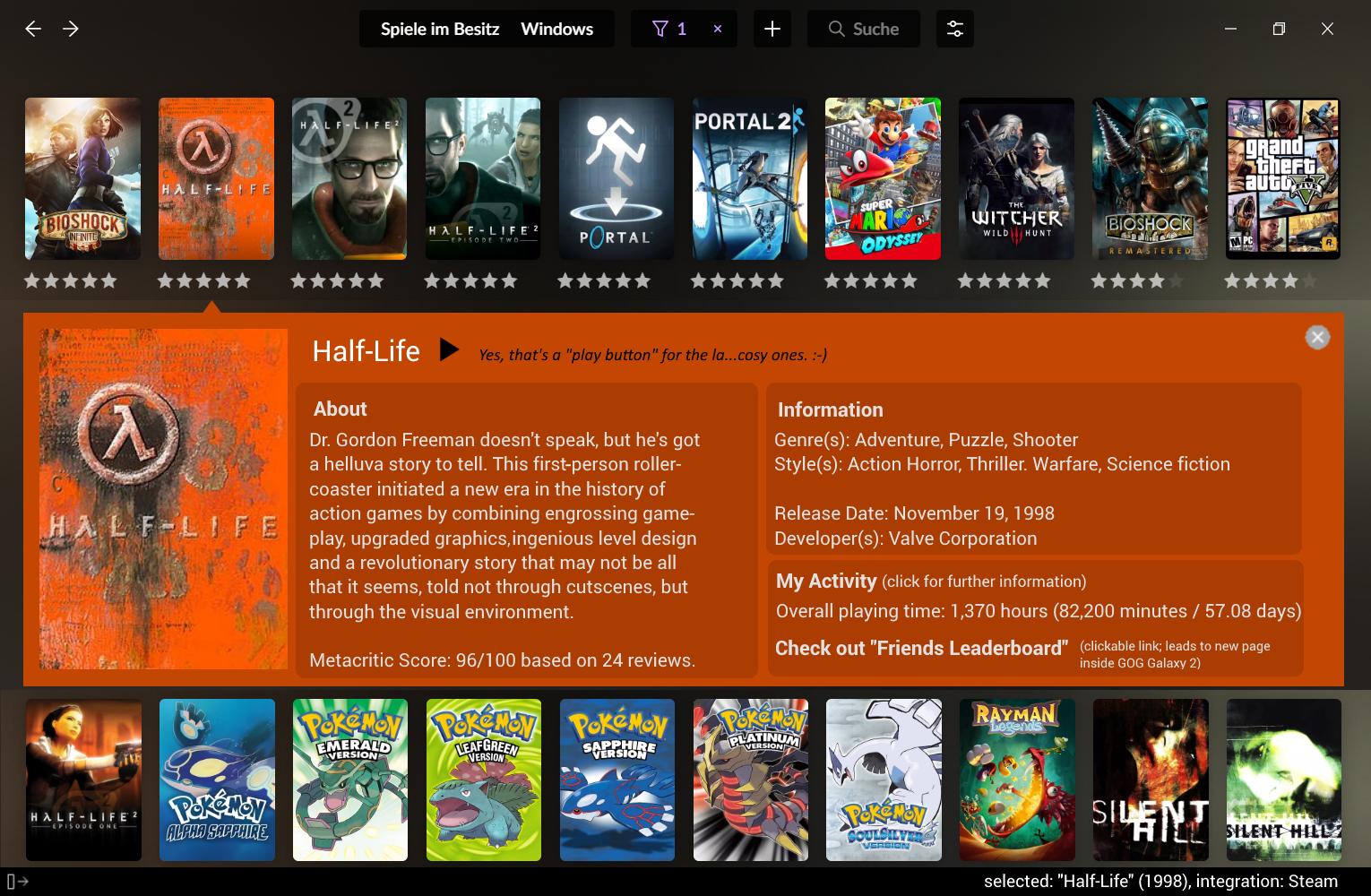This screenshot has width=1371, height=896.
Task: Close the Half-Life details panel
Action: point(1317,337)
